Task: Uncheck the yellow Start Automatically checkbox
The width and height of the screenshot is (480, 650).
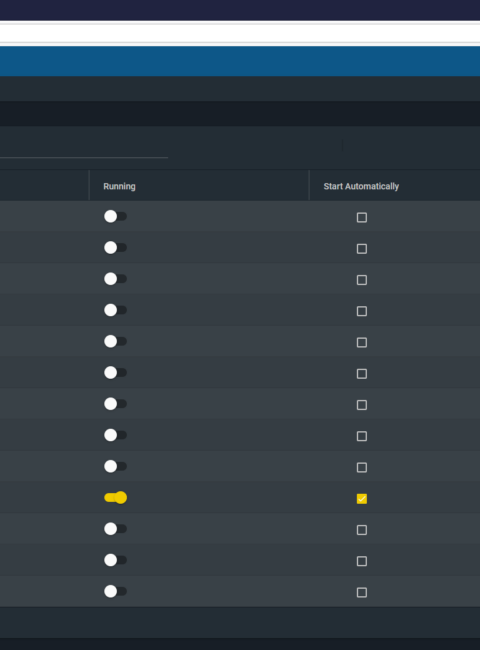Action: tap(362, 499)
